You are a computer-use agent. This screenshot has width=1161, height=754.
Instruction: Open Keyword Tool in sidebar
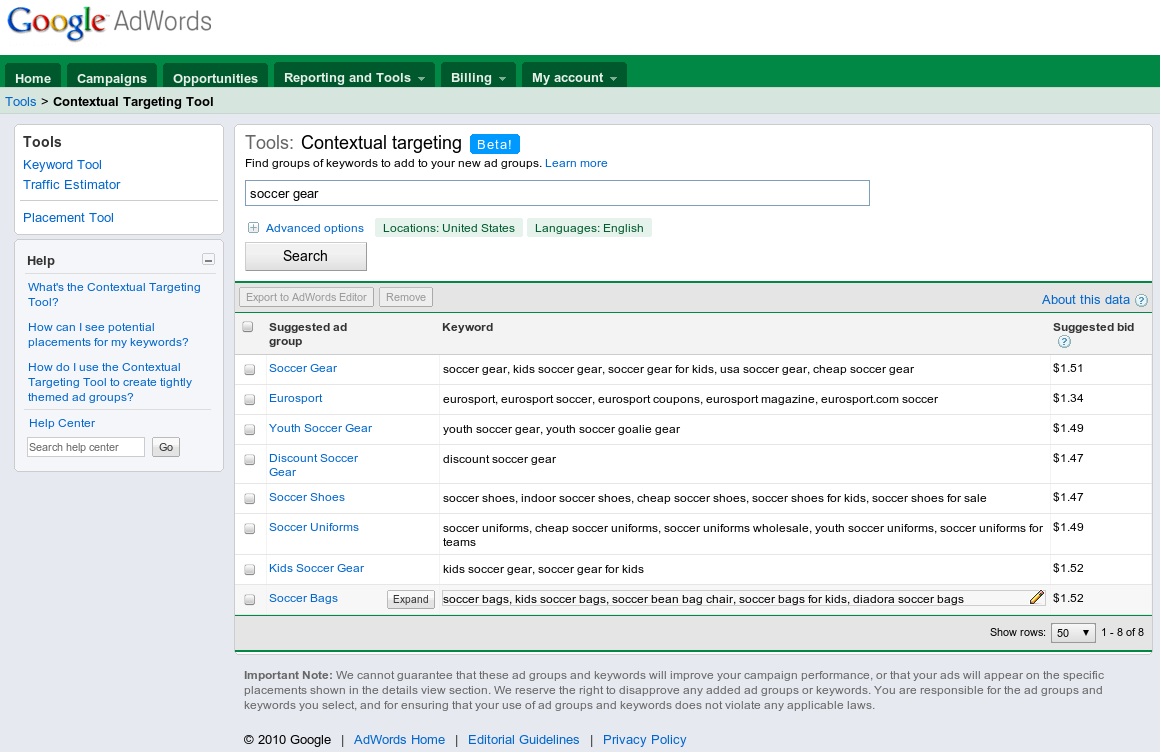tap(62, 164)
